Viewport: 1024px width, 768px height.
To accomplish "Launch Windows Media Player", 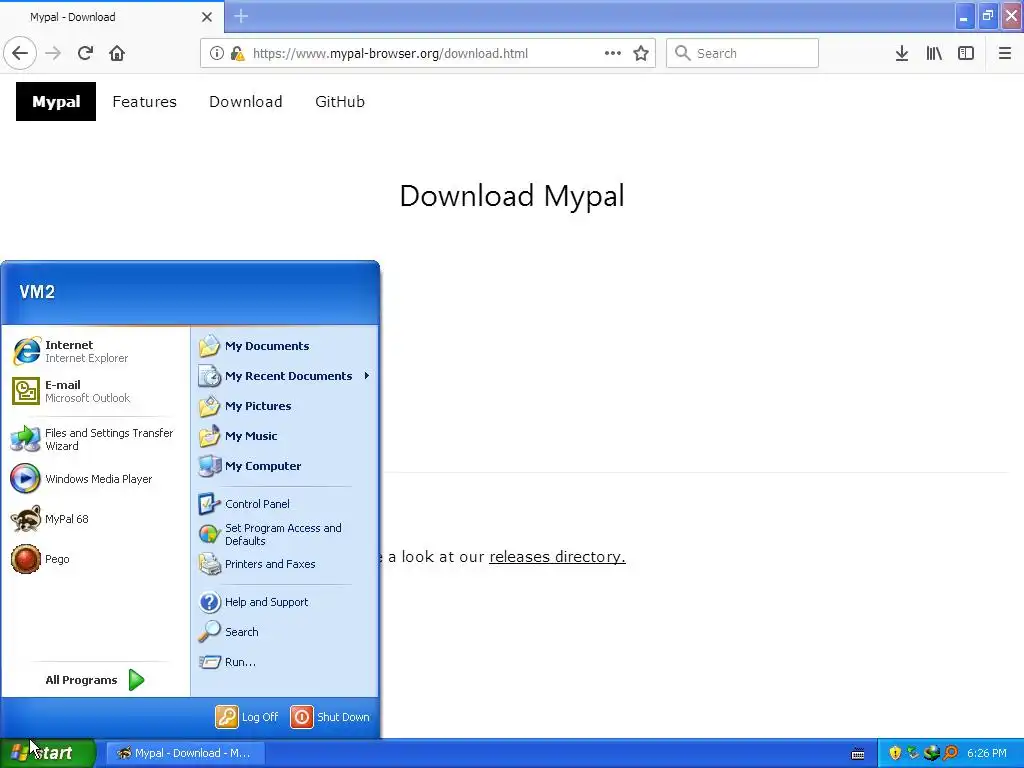I will point(95,479).
